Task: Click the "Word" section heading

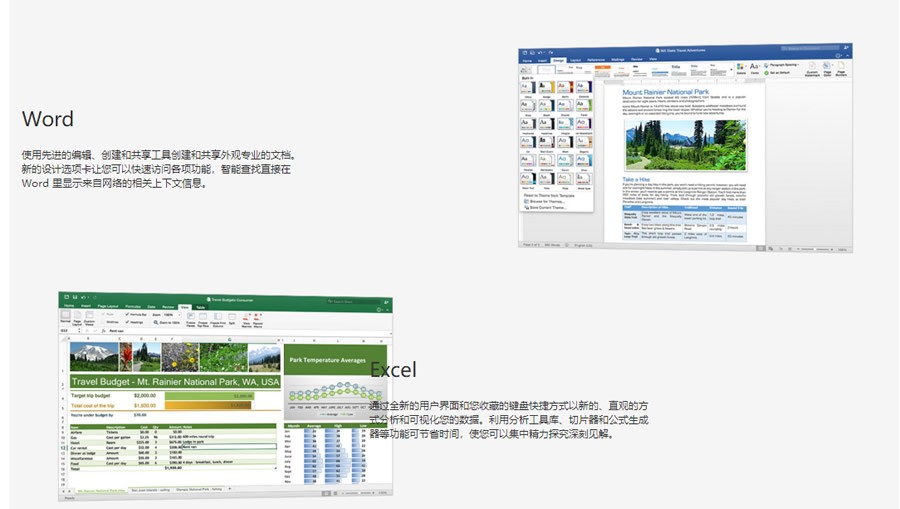Action: click(x=48, y=119)
